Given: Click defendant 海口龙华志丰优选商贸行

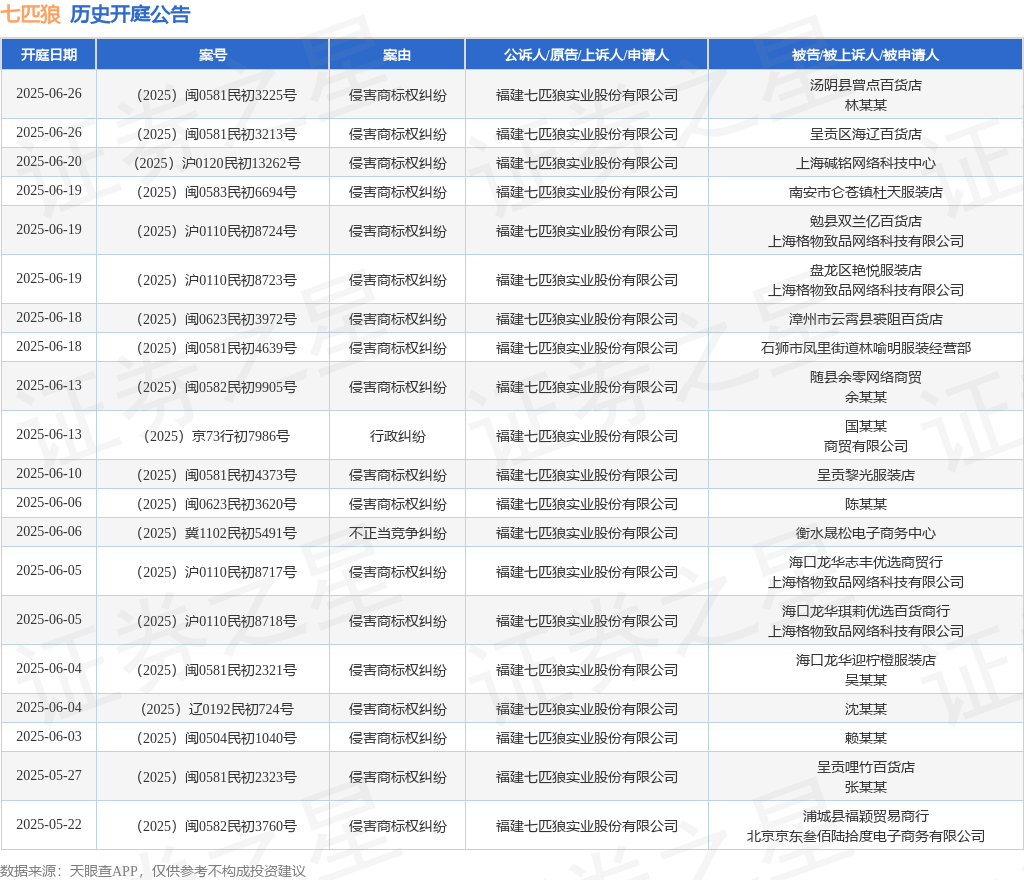Looking at the screenshot, I should (866, 562).
